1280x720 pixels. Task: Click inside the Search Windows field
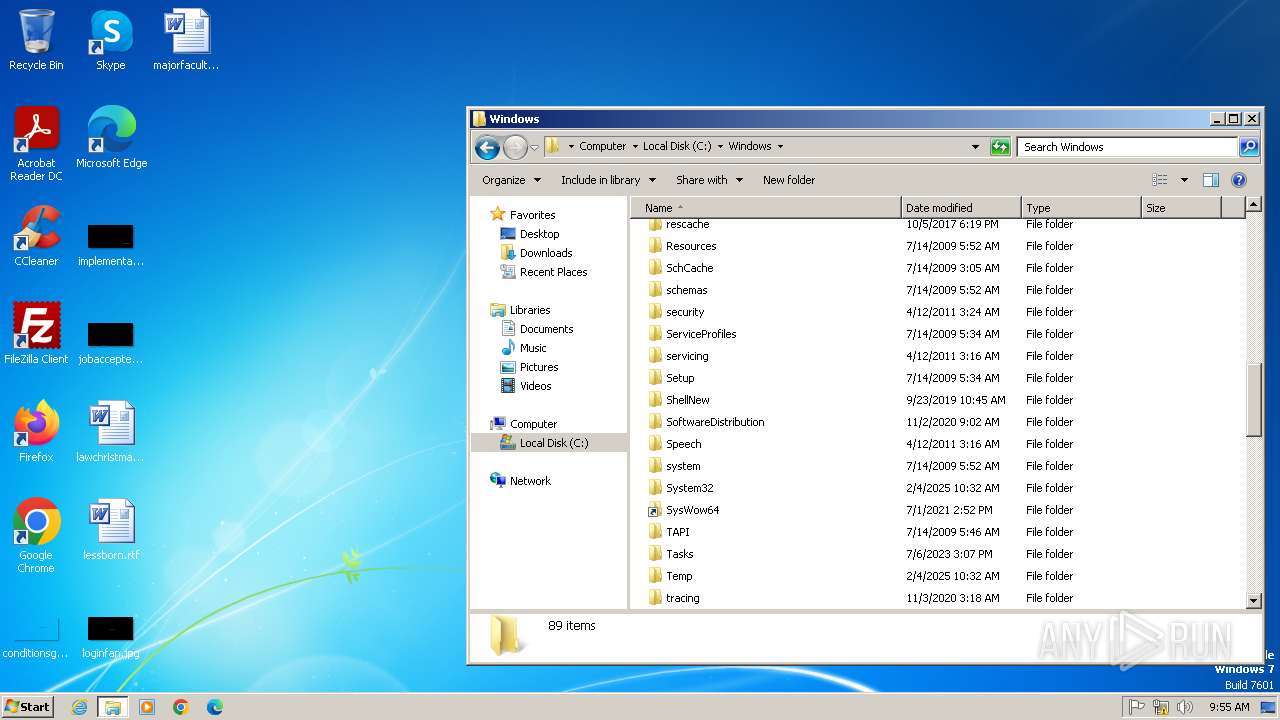pyautogui.click(x=1127, y=147)
